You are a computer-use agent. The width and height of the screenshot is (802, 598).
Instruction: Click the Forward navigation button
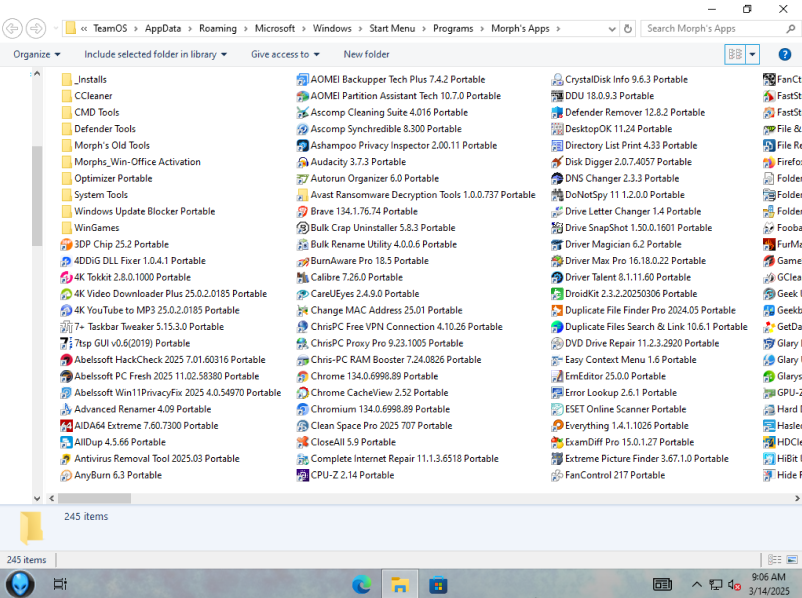click(36, 28)
